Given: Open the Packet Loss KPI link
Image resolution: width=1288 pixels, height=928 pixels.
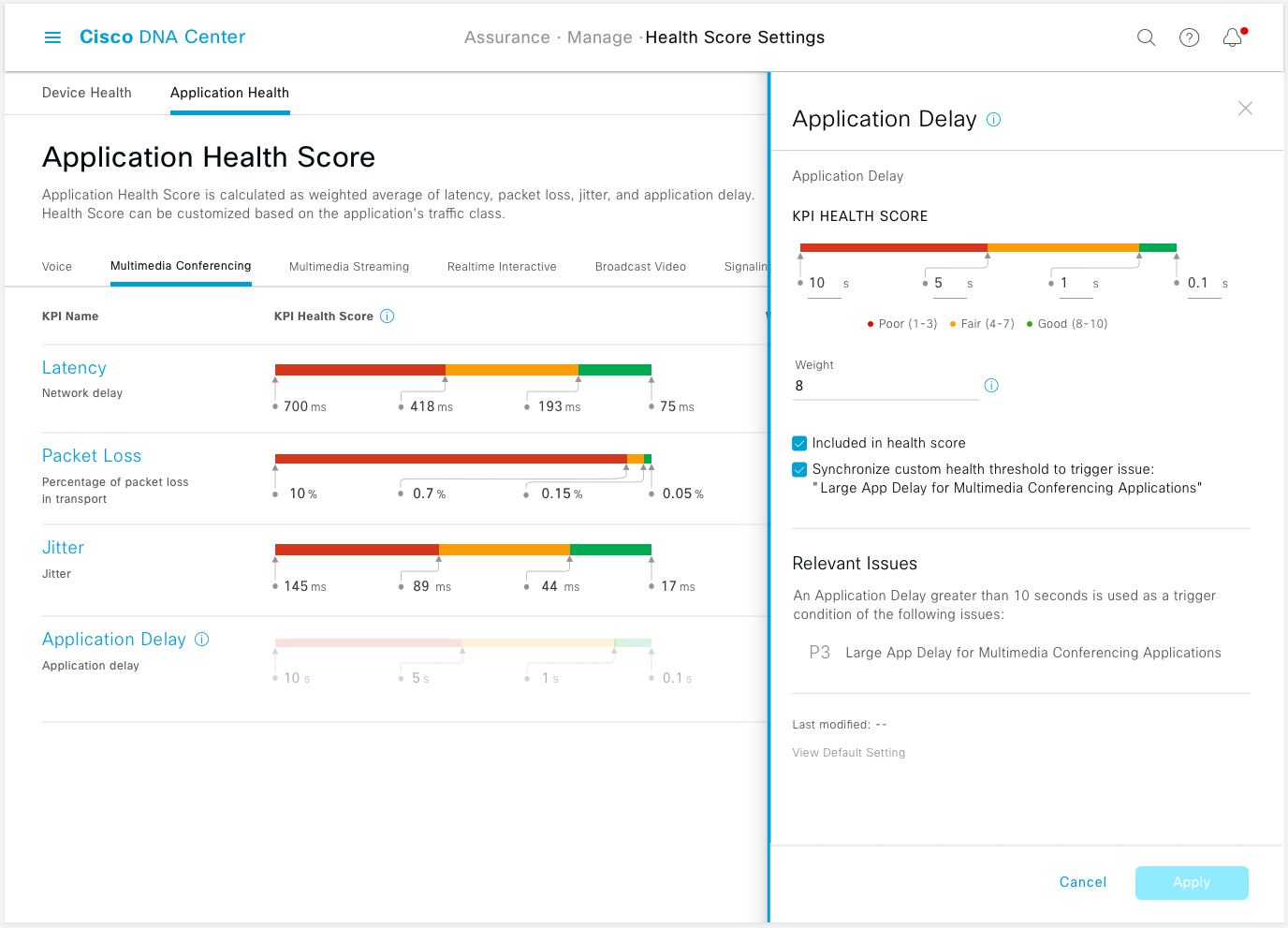Looking at the screenshot, I should point(92,456).
